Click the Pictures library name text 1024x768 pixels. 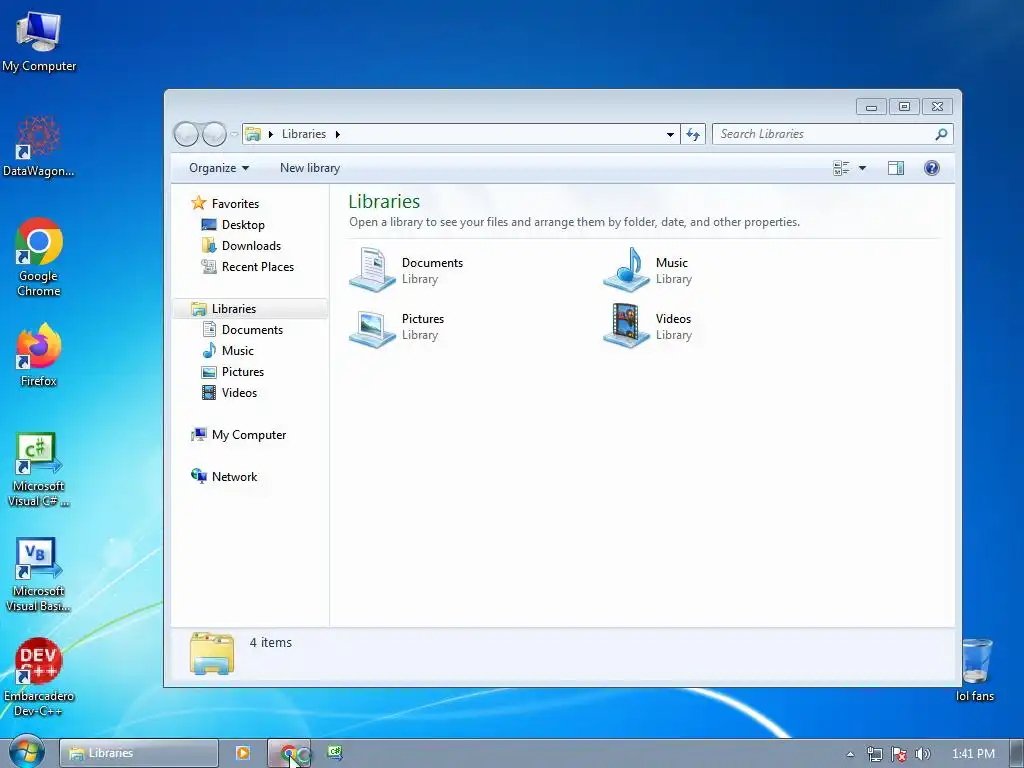coord(423,319)
